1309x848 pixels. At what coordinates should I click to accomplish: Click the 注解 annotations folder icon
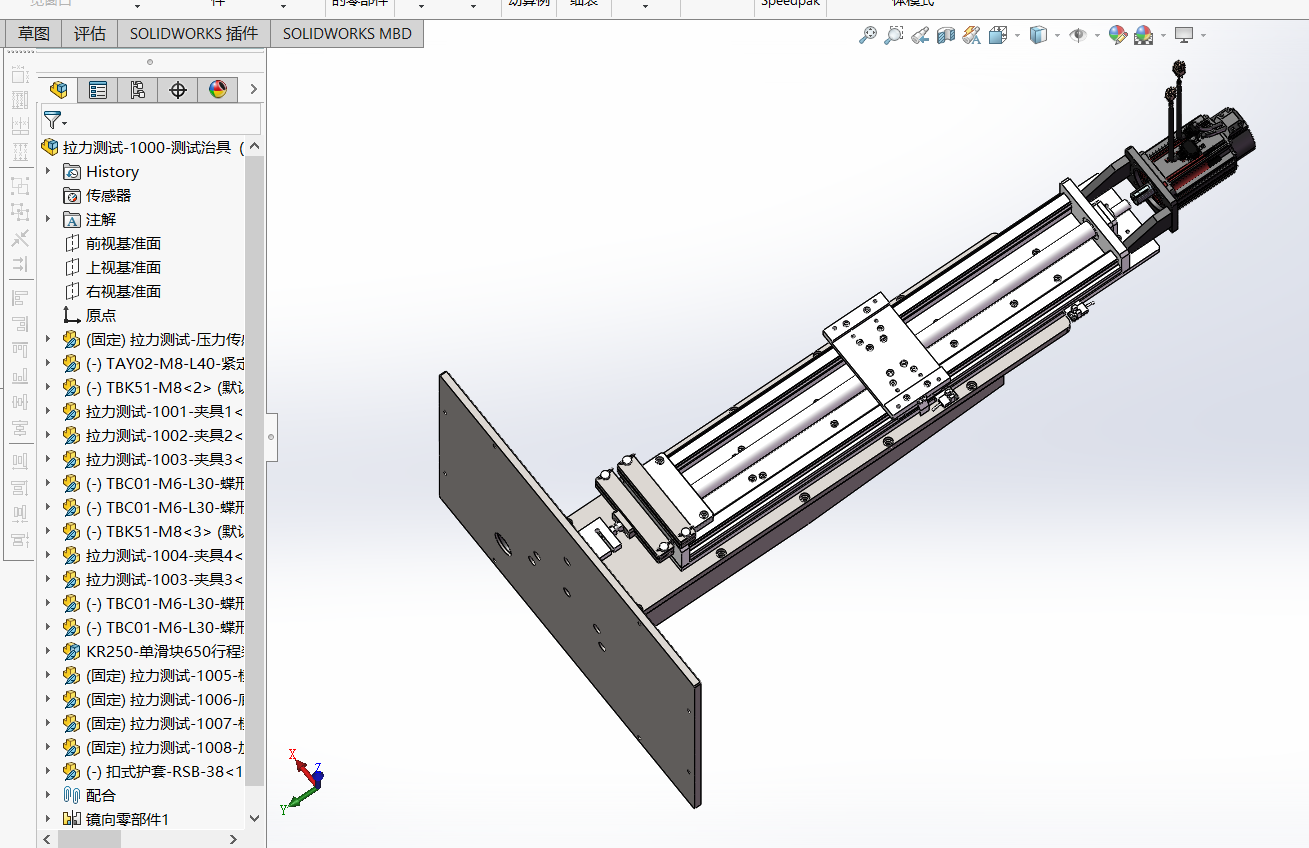71,220
